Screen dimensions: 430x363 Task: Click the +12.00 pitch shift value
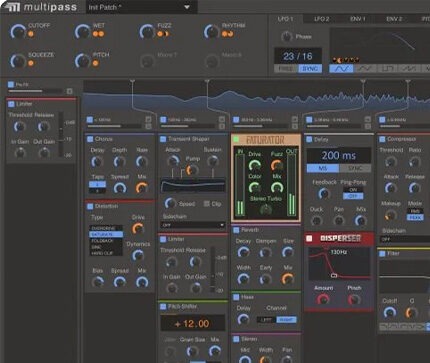pos(192,324)
